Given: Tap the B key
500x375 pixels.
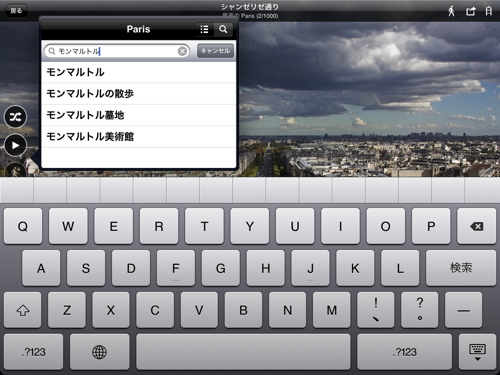Looking at the screenshot, I should pyautogui.click(x=243, y=310).
